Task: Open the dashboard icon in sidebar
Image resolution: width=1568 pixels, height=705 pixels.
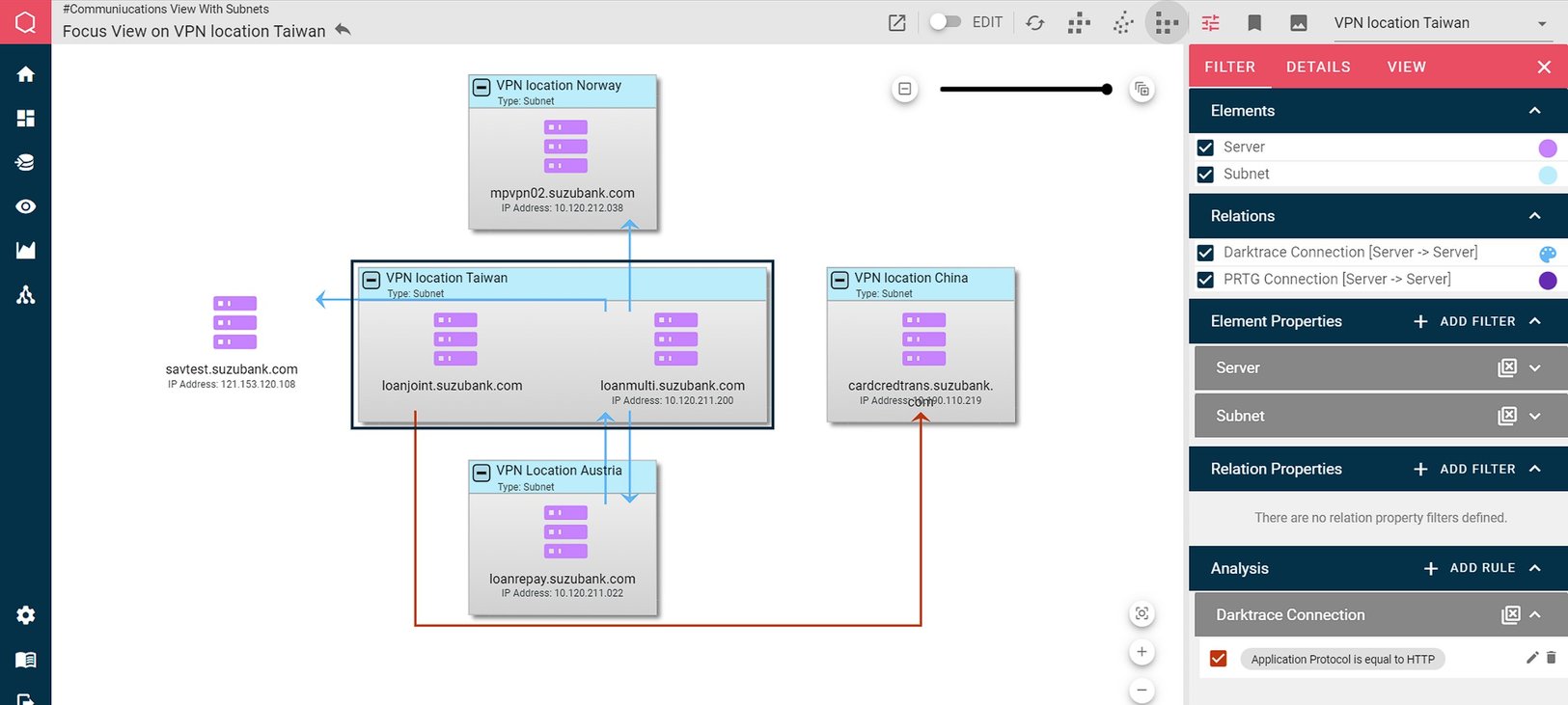Action: point(26,118)
